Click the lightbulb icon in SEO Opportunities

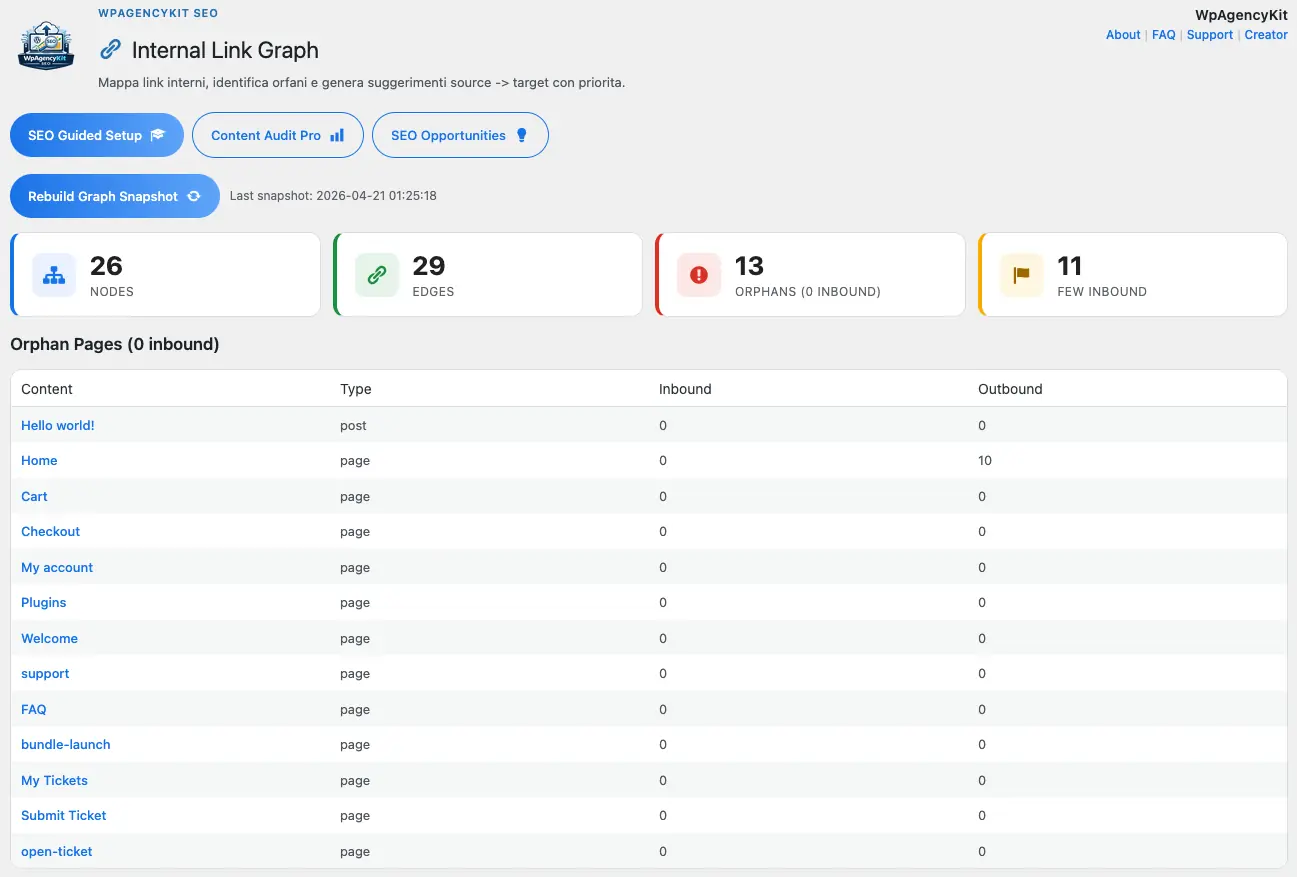(521, 135)
